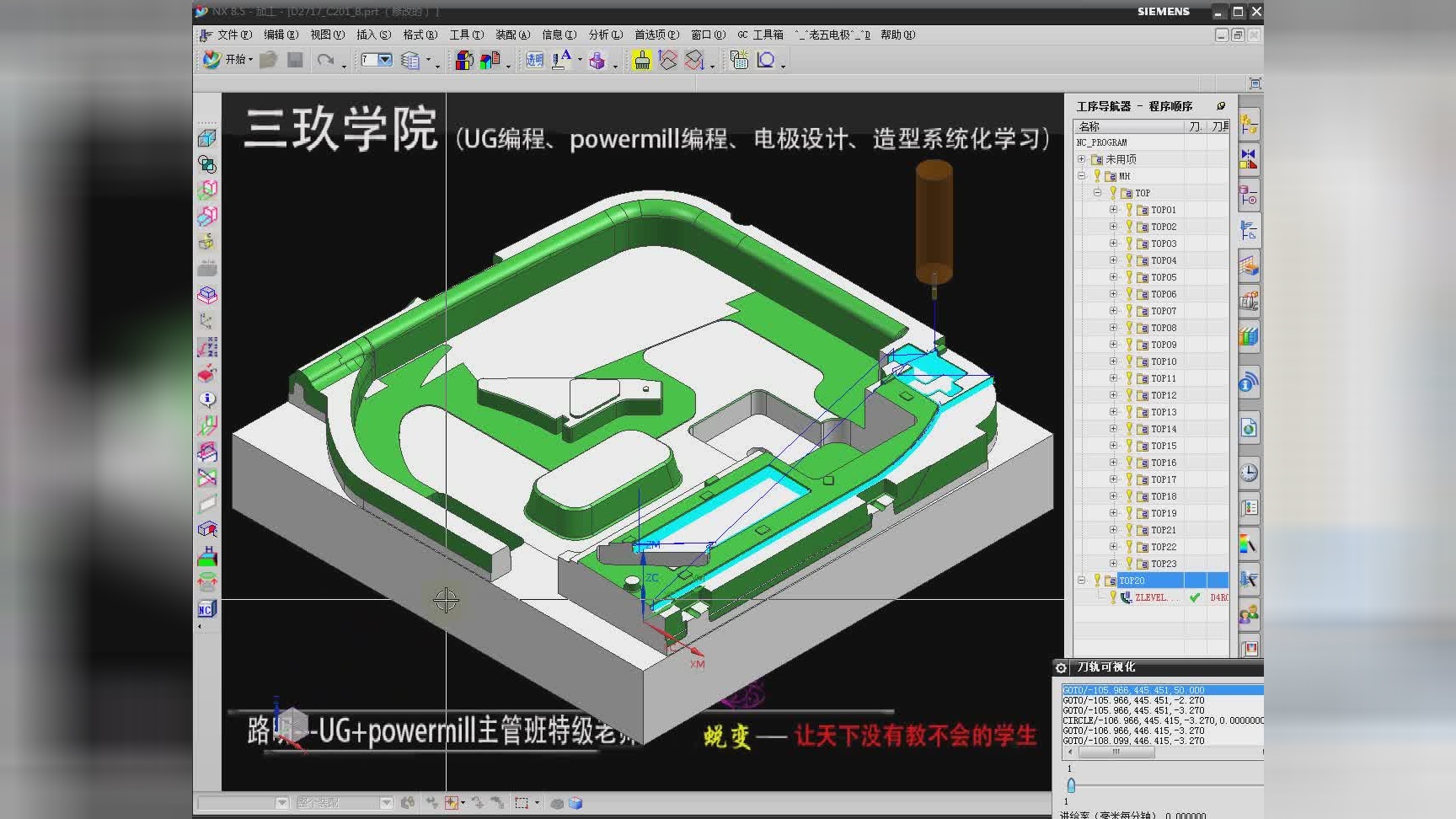The width and height of the screenshot is (1456, 819).
Task: Collapse the MH tree node
Action: [x=1081, y=176]
